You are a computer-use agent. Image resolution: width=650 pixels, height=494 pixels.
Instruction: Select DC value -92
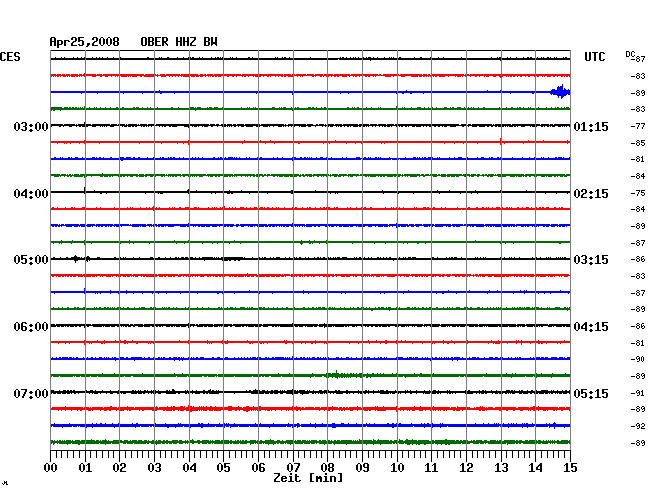pyautogui.click(x=638, y=426)
